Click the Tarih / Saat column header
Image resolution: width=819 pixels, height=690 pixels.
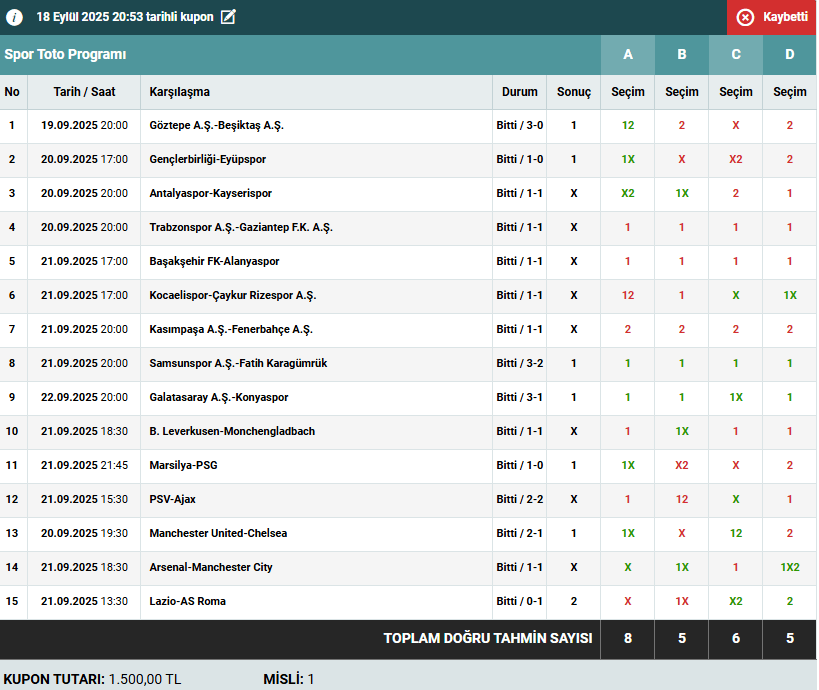[x=85, y=92]
